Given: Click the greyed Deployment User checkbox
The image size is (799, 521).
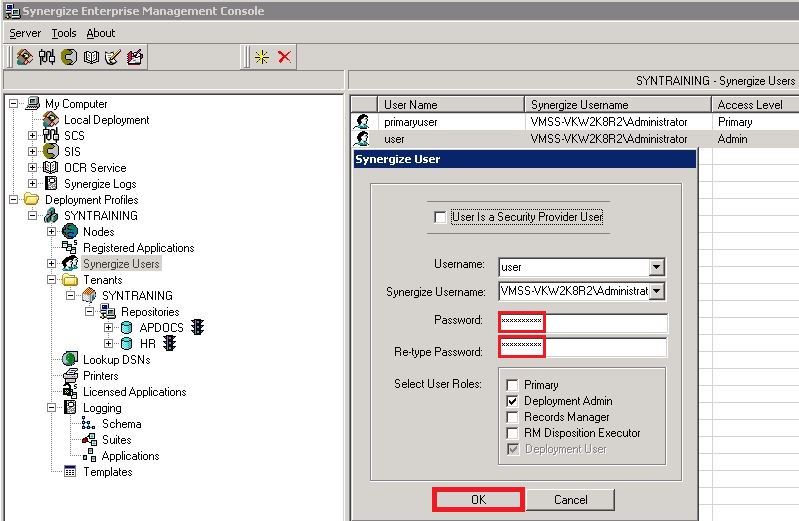Looking at the screenshot, I should click(x=513, y=449).
